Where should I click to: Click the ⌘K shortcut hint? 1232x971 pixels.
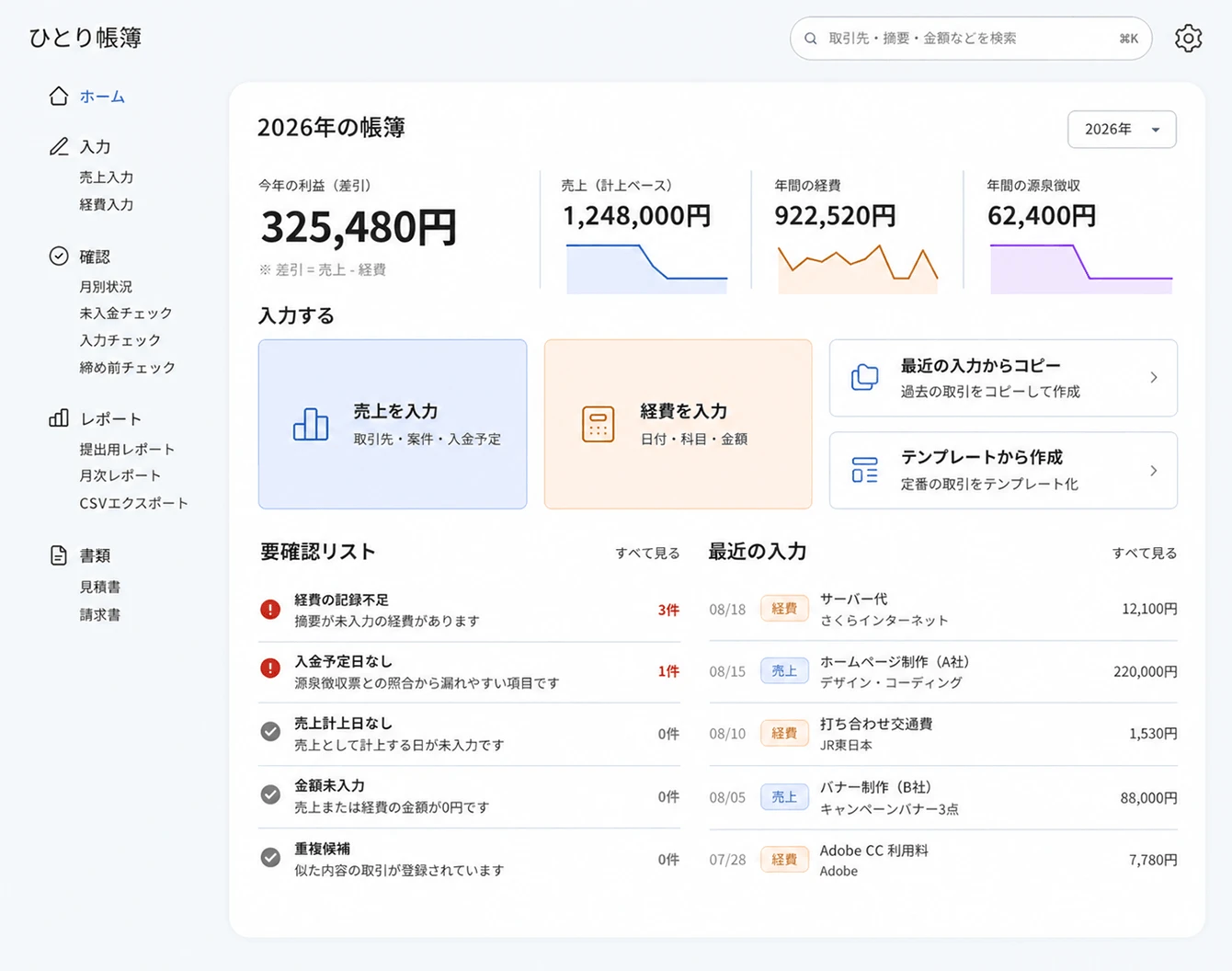coord(1128,39)
